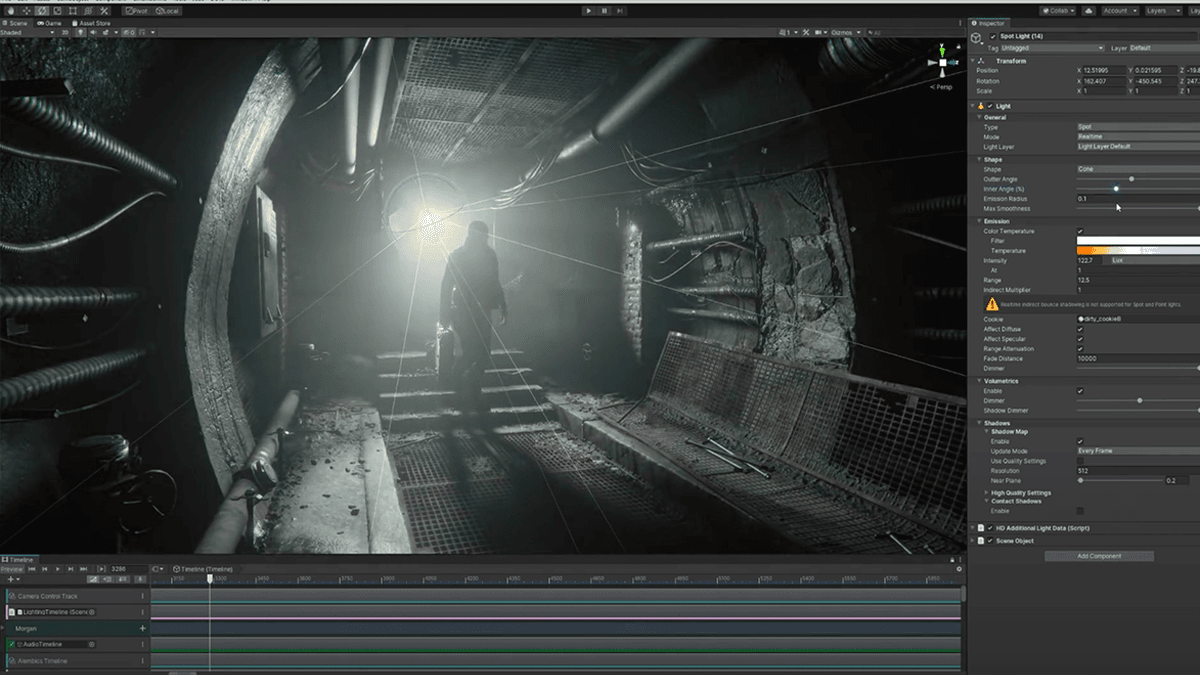1200x675 pixels.
Task: Toggle Pivot mode in the toolbar
Action: click(135, 11)
